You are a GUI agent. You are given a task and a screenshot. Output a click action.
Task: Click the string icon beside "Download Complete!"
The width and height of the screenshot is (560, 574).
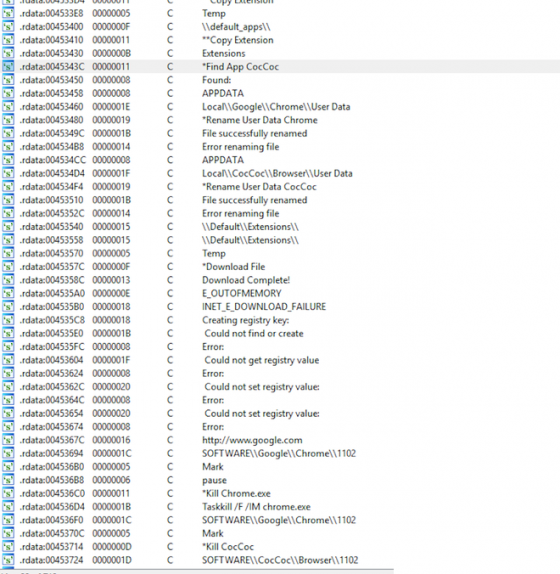[8, 280]
